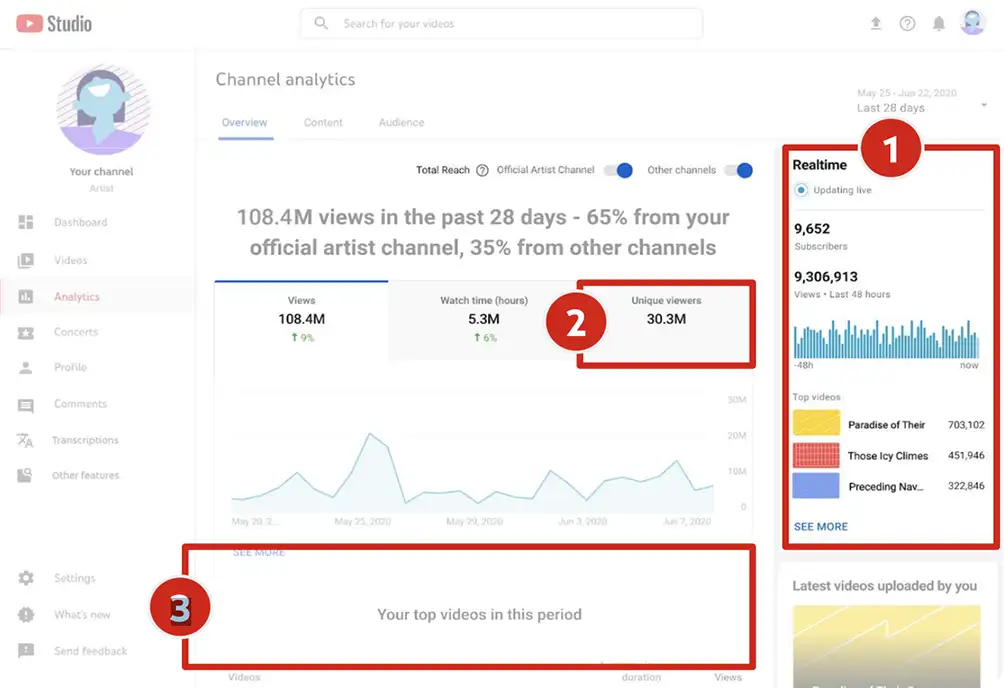The width and height of the screenshot is (1004, 688).
Task: Click the YouTube Studio logo
Action: tap(54, 24)
